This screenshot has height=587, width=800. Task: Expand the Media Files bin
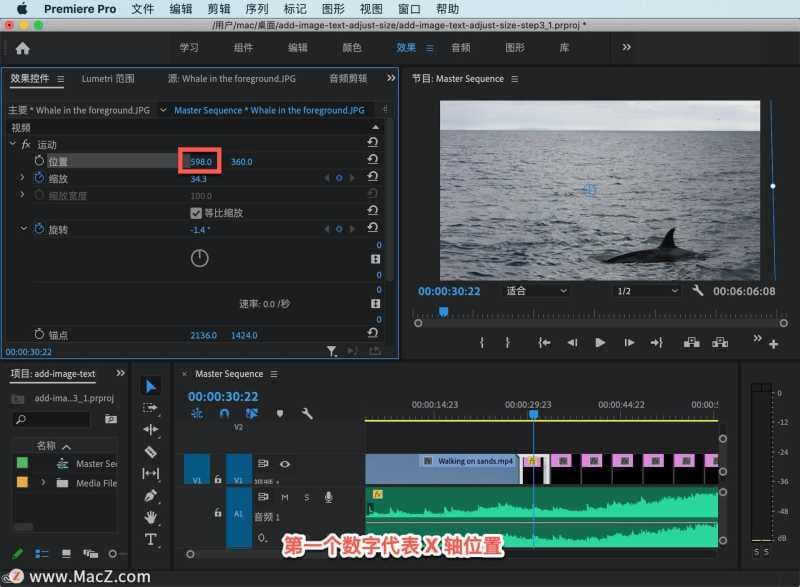[43, 483]
